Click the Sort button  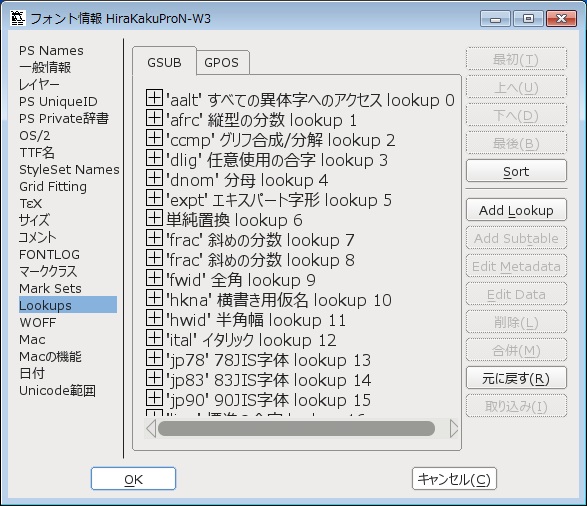click(516, 171)
